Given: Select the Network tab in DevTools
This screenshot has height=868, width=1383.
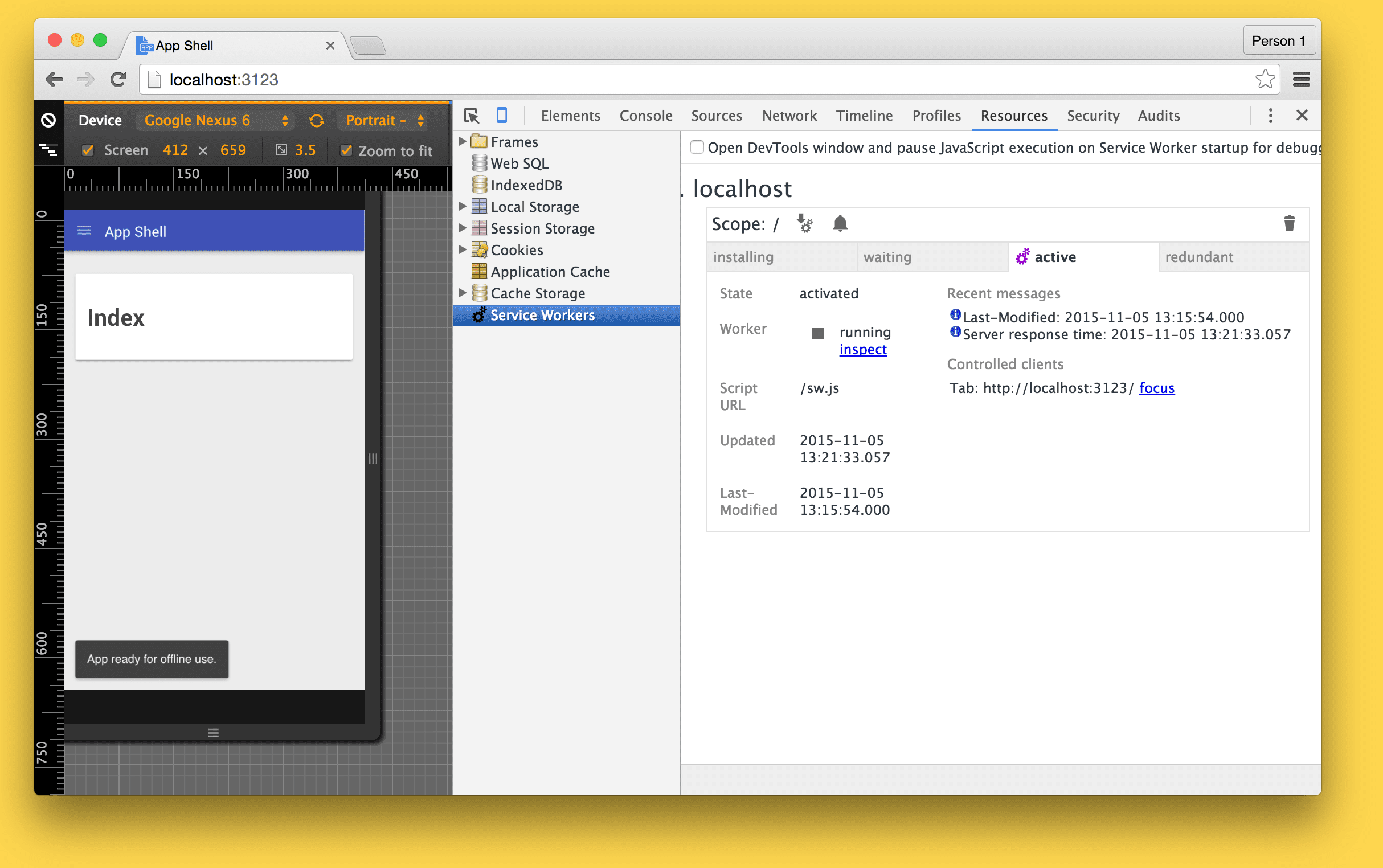Looking at the screenshot, I should [x=788, y=116].
